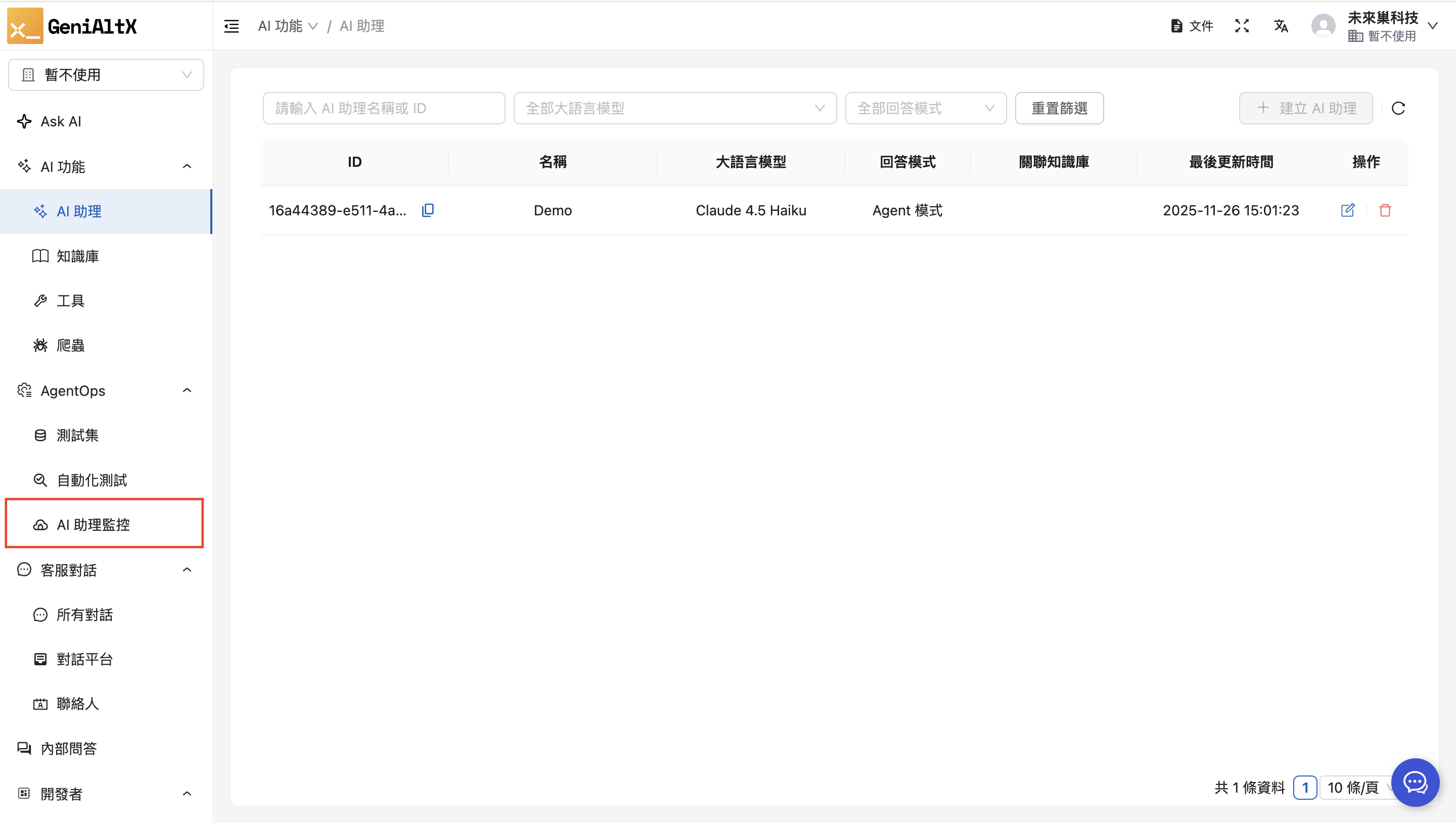Toggle fullscreen with the expand icon

pyautogui.click(x=1242, y=26)
